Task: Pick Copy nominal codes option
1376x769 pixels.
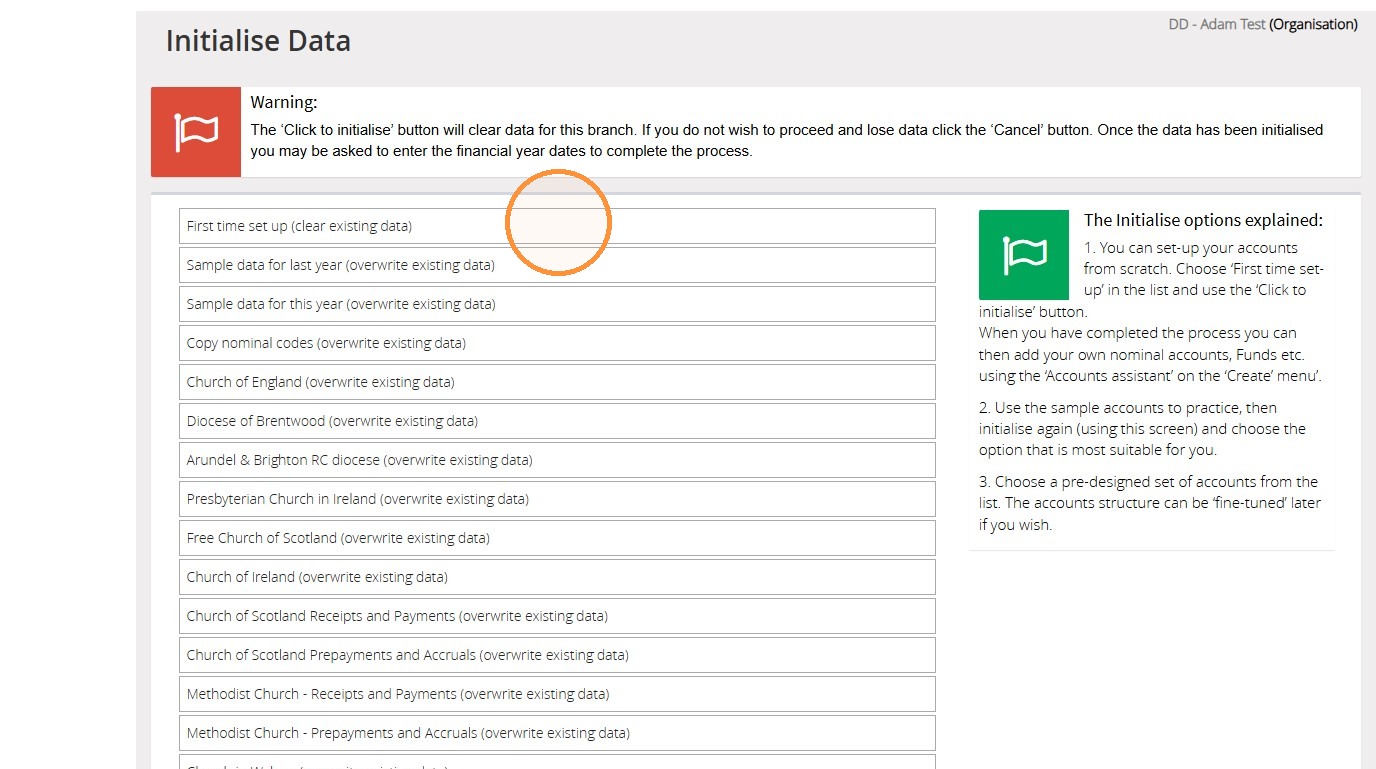Action: (x=557, y=343)
